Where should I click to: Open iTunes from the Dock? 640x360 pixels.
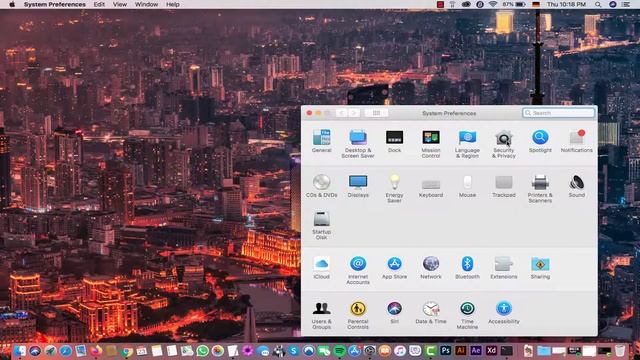[x=400, y=351]
